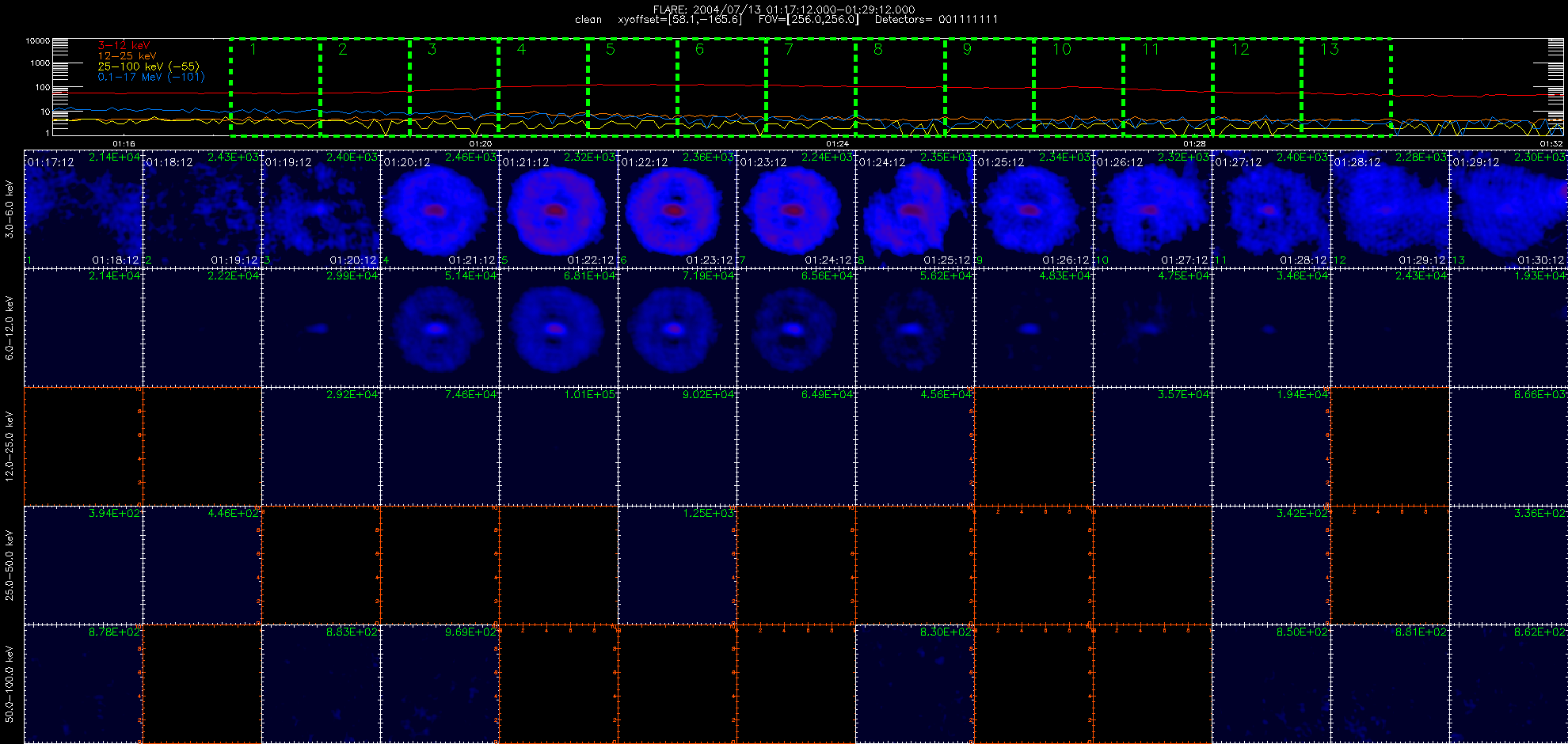Viewport: 1568px width, 744px height.
Task: Click the 3.0-6.0 keV row label
Action: click(x=10, y=209)
